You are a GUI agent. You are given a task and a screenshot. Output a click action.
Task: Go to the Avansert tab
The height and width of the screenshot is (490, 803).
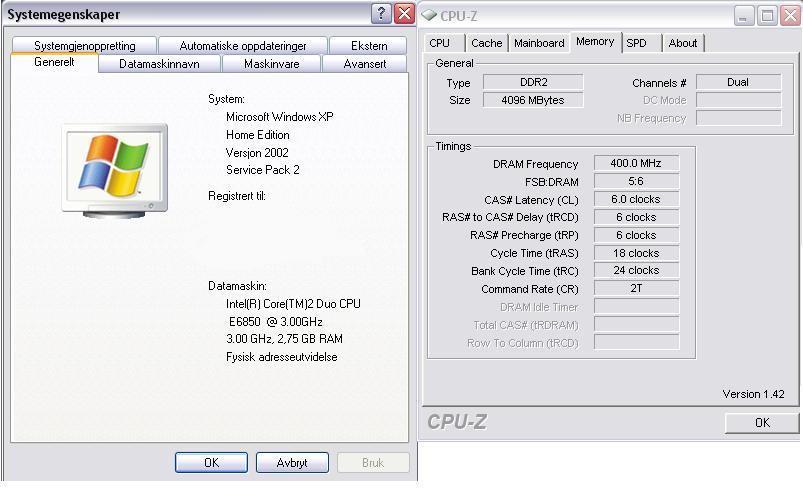pyautogui.click(x=365, y=64)
